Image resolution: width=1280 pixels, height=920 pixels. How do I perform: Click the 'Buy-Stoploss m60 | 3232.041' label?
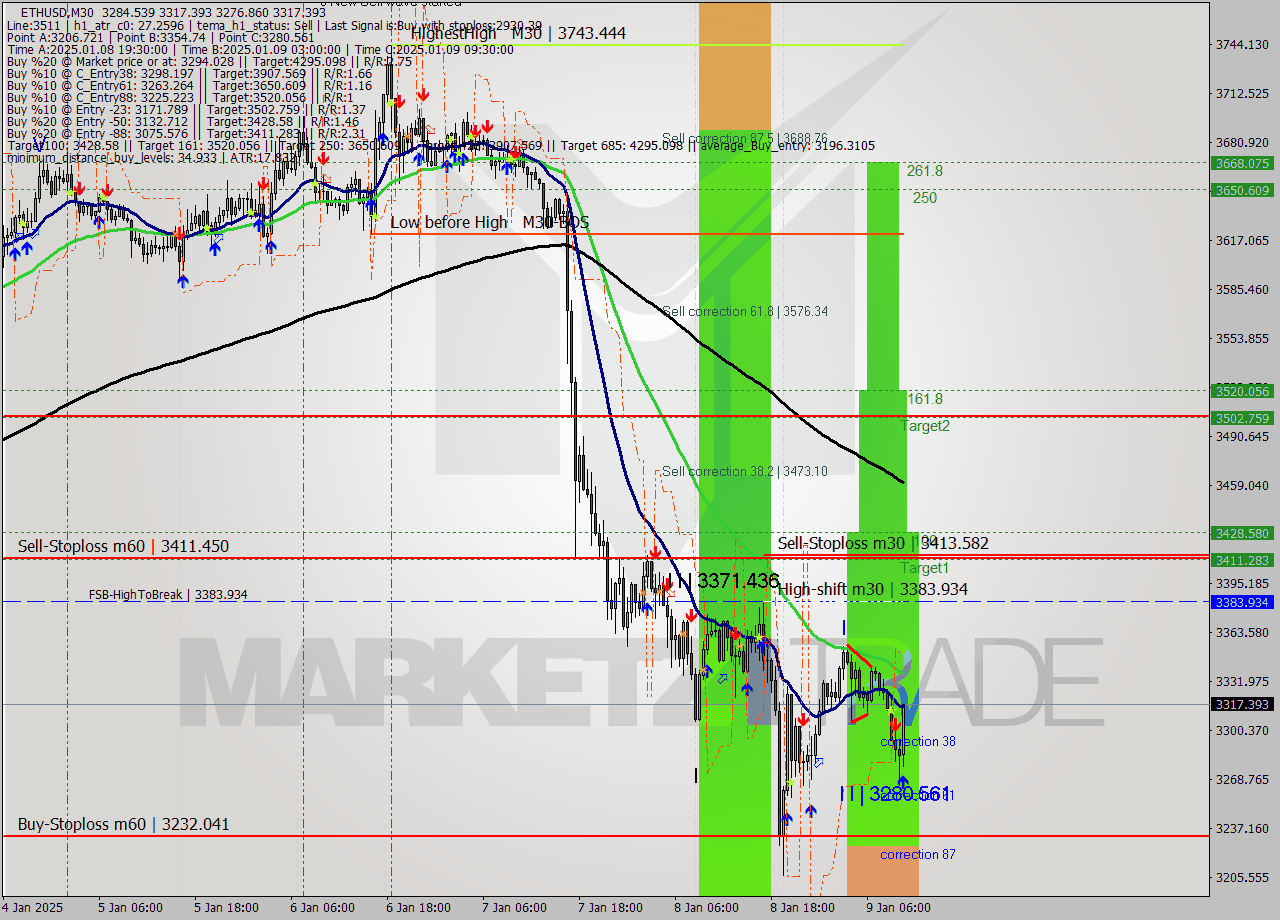[123, 824]
